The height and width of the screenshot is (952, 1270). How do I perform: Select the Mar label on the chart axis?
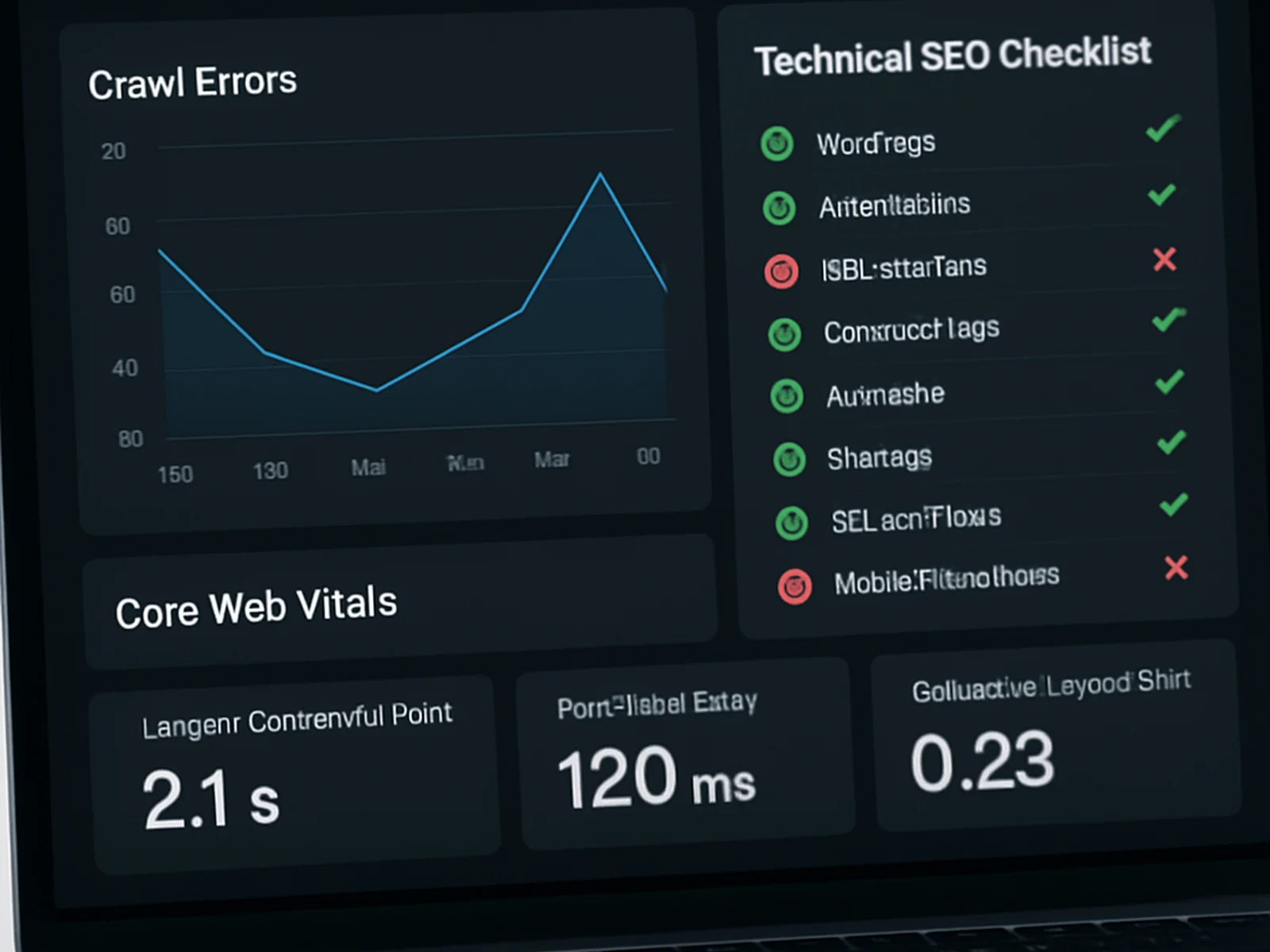pyautogui.click(x=552, y=459)
